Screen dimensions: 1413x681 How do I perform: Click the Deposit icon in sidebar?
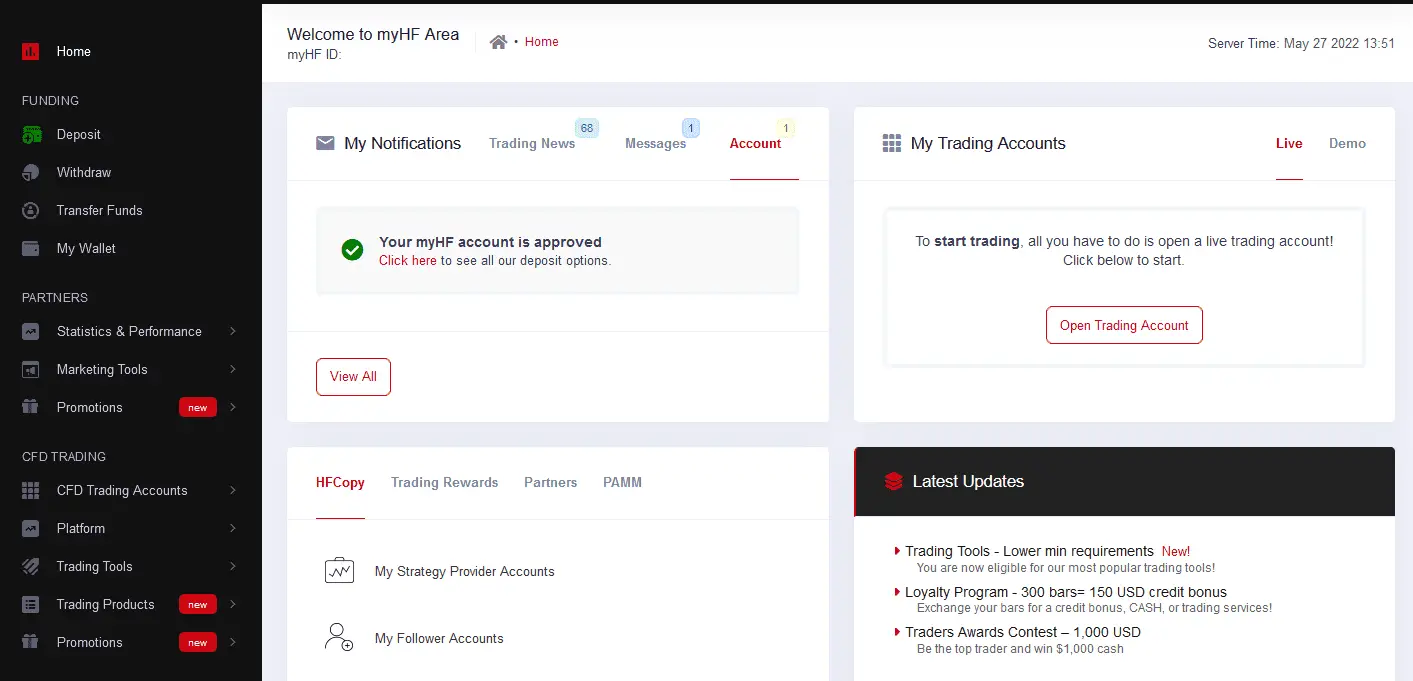click(x=31, y=135)
